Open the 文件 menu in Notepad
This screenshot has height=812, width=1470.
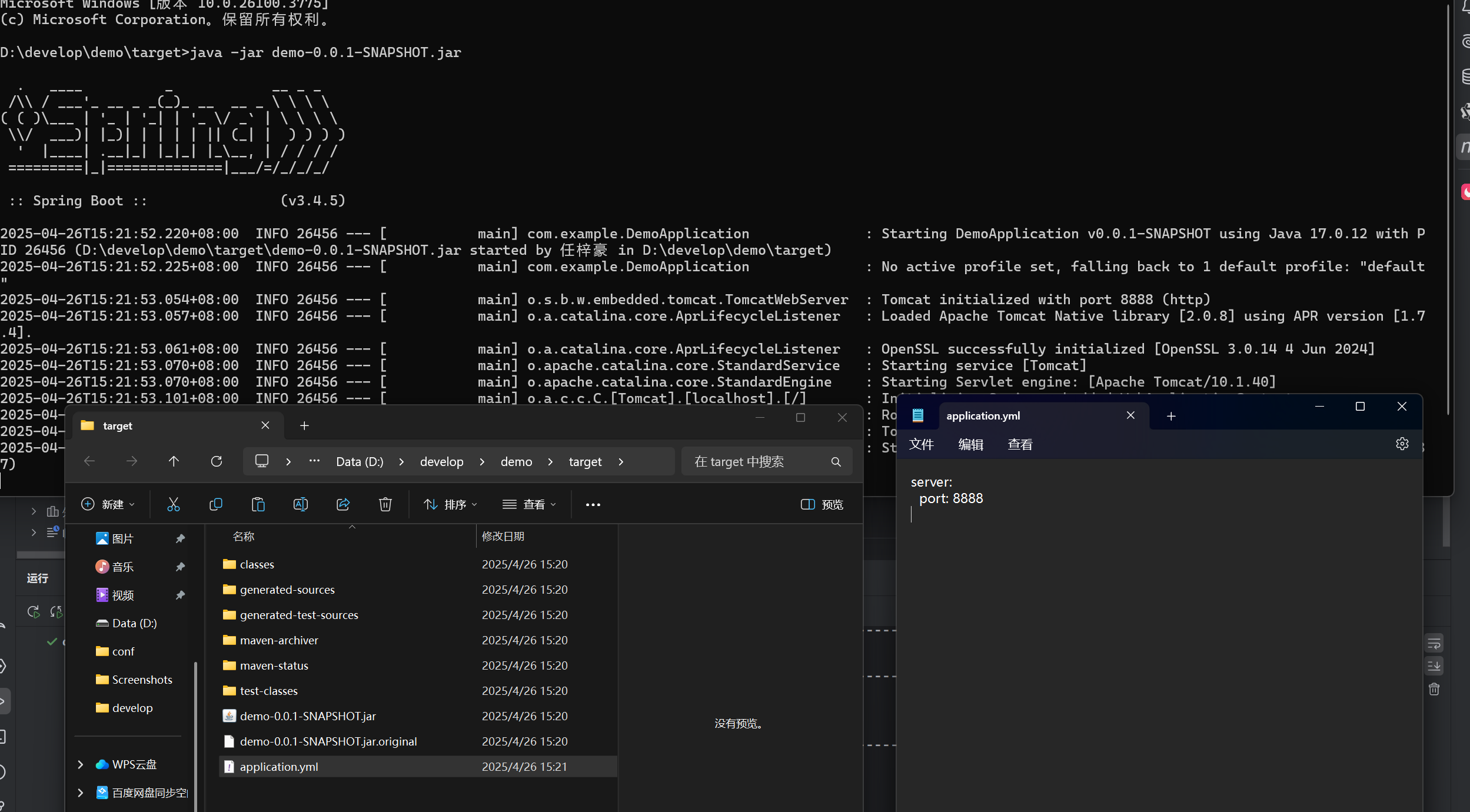click(921, 444)
